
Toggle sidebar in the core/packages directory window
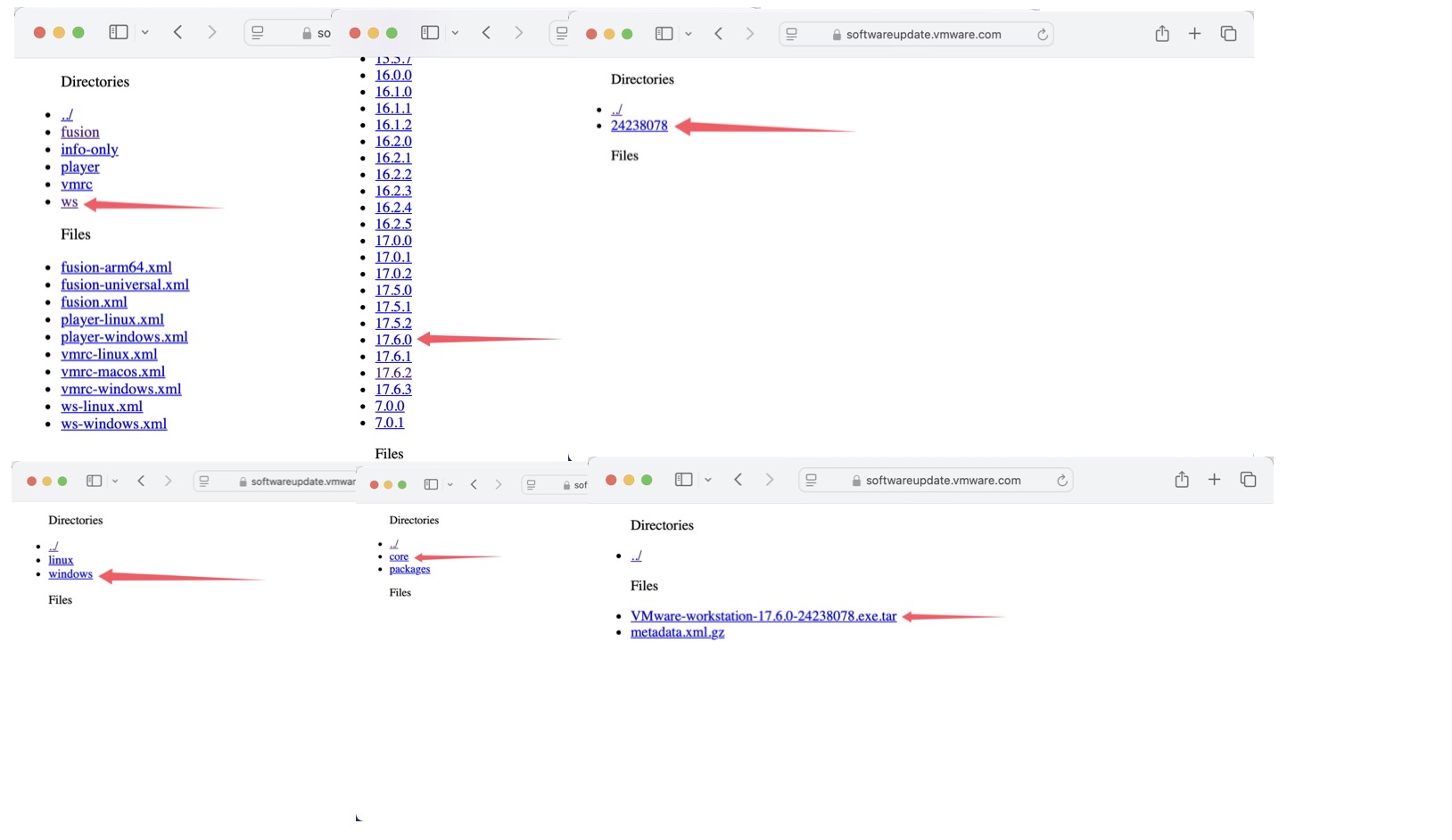(x=431, y=484)
